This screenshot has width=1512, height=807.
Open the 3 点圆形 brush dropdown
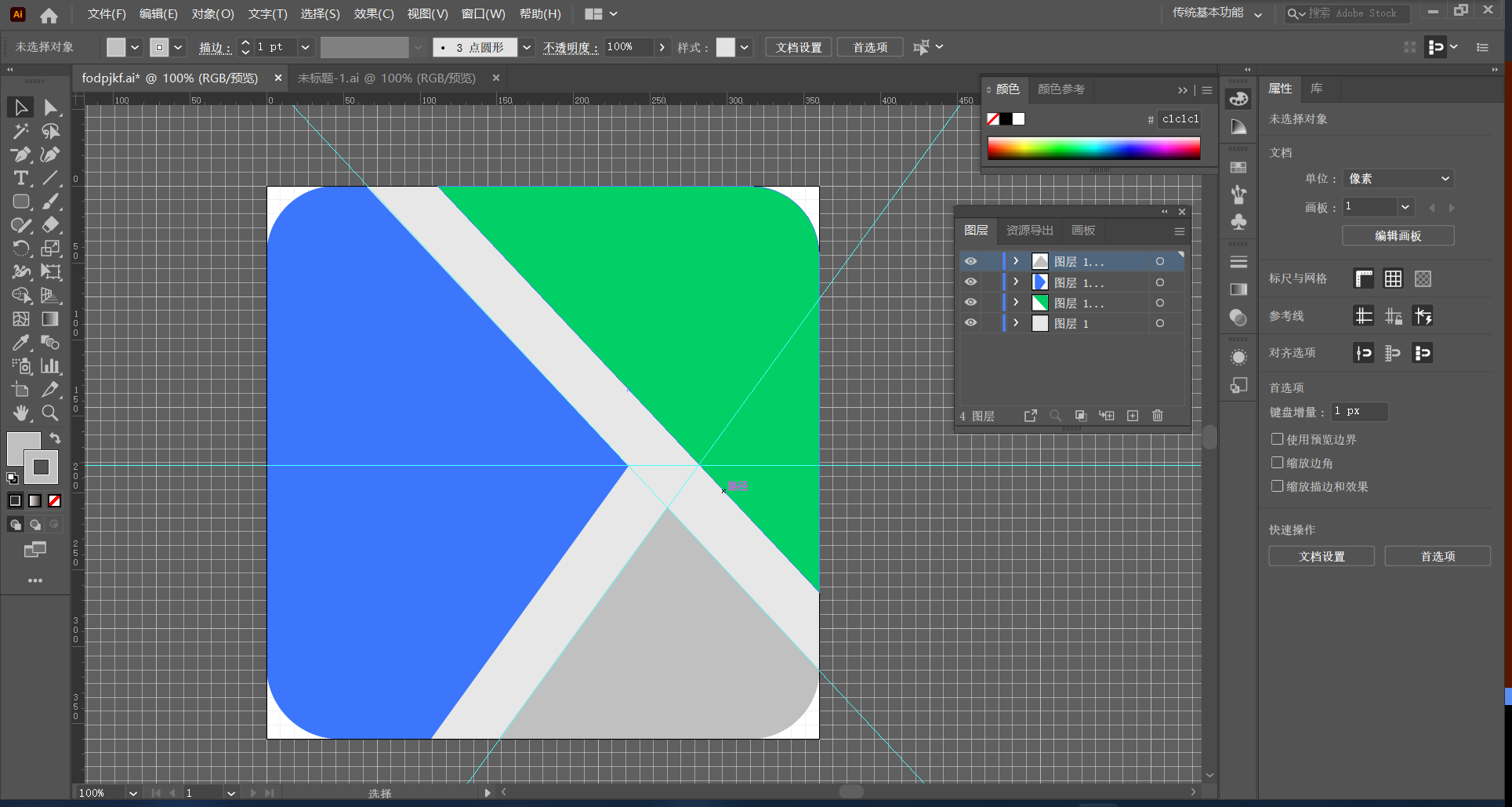click(527, 47)
